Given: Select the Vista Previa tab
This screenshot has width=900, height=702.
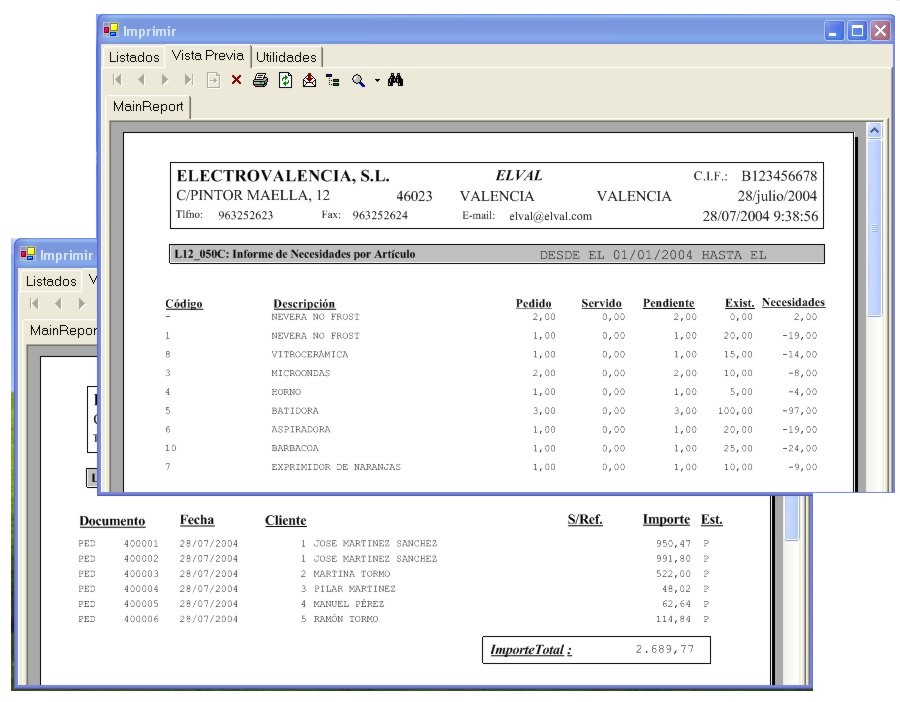Looking at the screenshot, I should [208, 55].
